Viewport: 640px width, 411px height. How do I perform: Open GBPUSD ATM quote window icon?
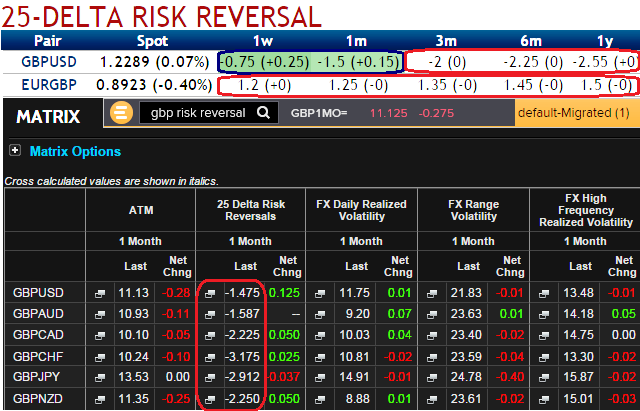click(x=100, y=292)
